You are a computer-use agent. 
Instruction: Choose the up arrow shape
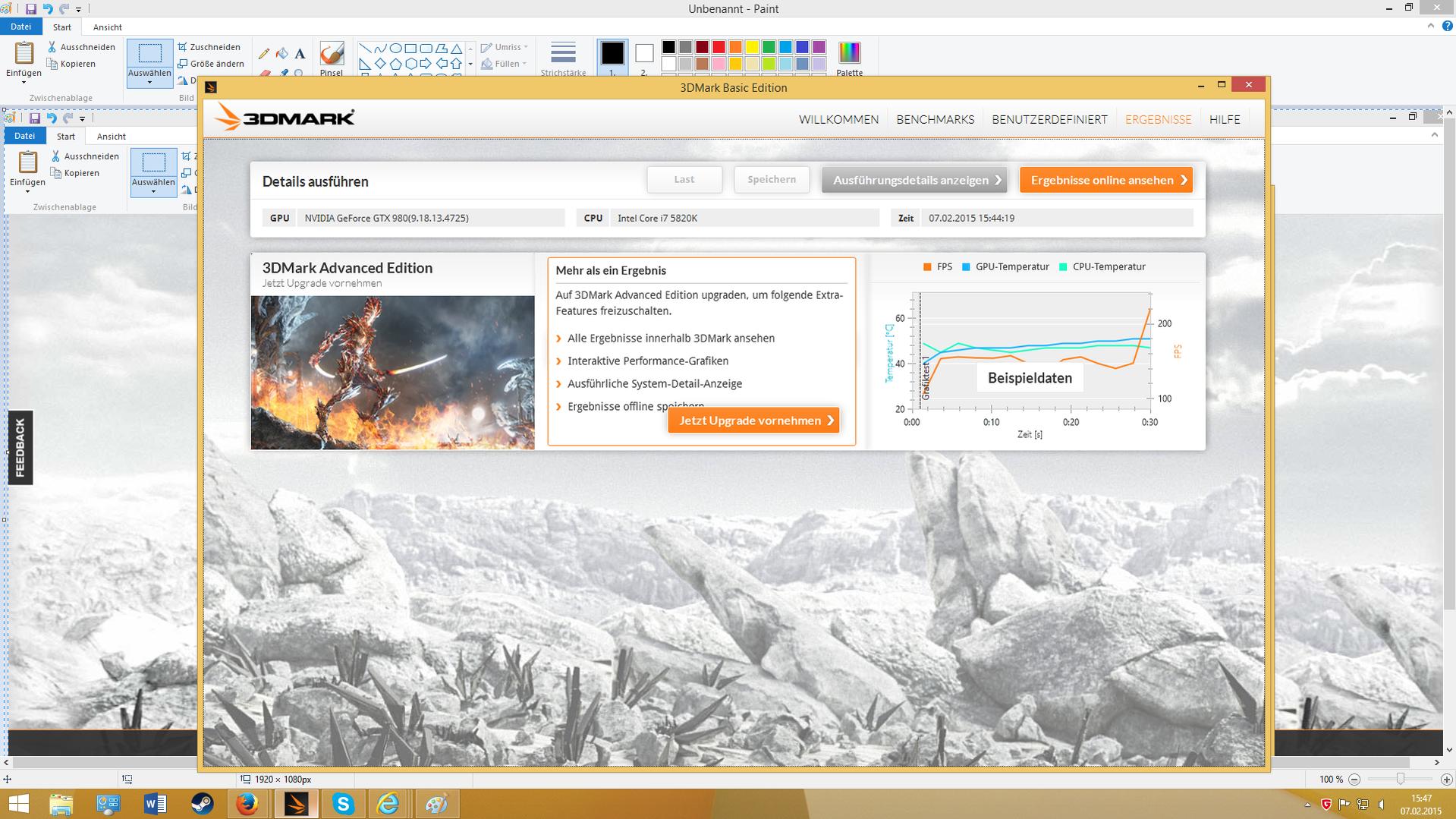[456, 64]
